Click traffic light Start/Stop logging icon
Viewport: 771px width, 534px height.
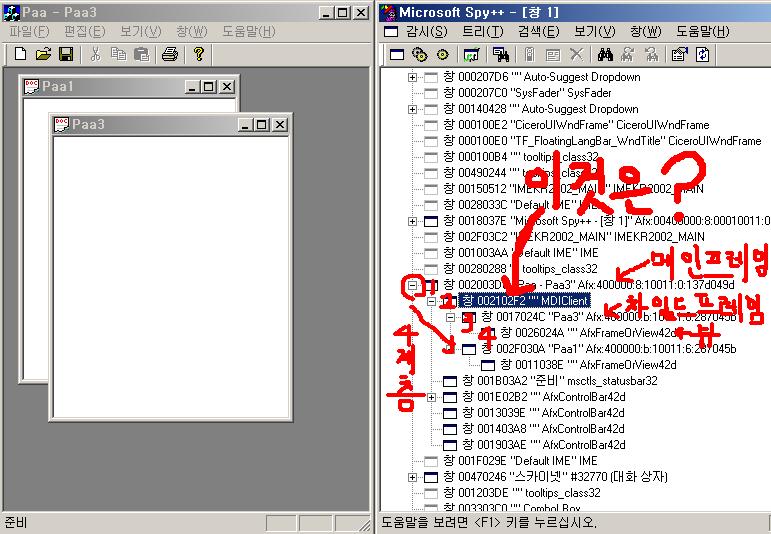click(529, 55)
